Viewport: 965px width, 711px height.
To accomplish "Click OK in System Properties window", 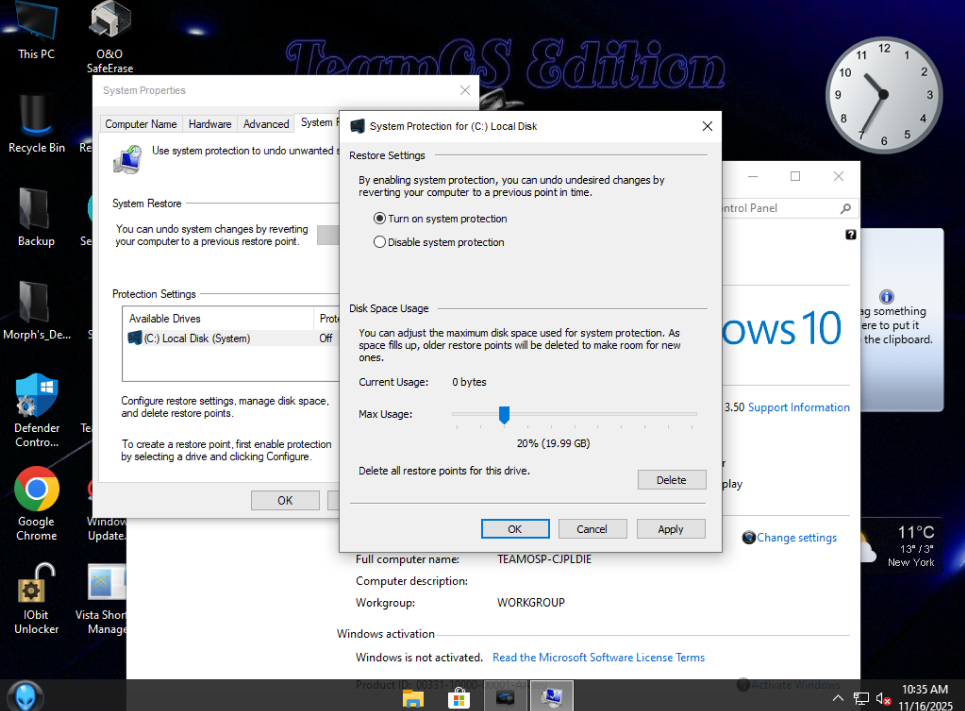I will (285, 500).
